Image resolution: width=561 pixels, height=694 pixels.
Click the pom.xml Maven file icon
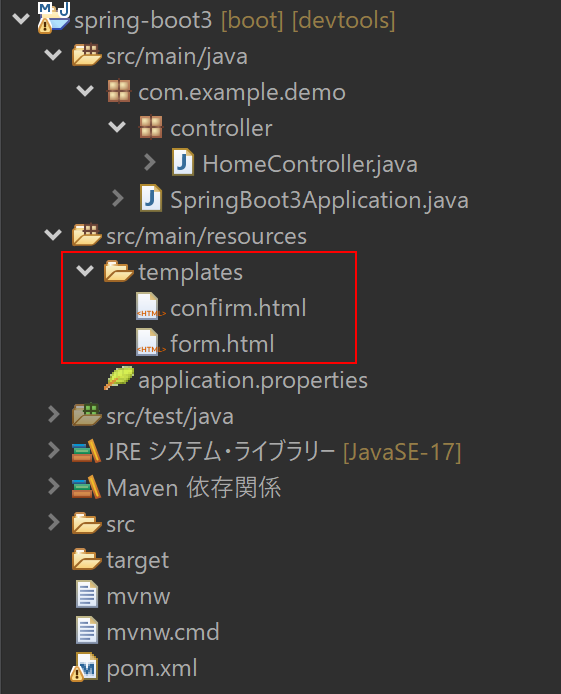point(84,667)
